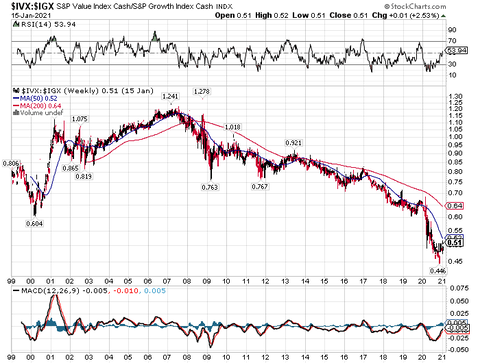Click the Chg +0.01 (+2.53%) value

tap(406, 15)
